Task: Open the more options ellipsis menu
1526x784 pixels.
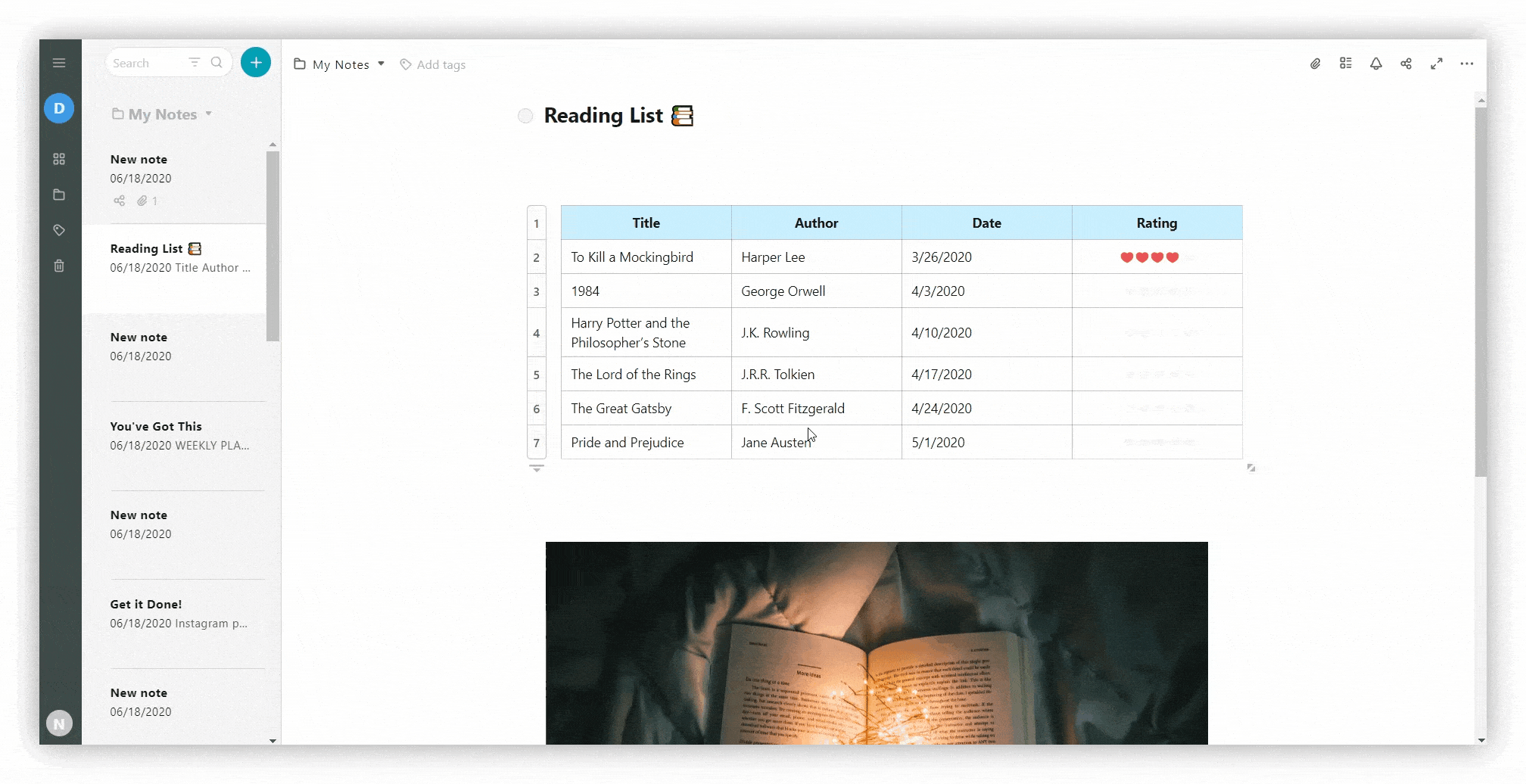Action: tap(1467, 64)
